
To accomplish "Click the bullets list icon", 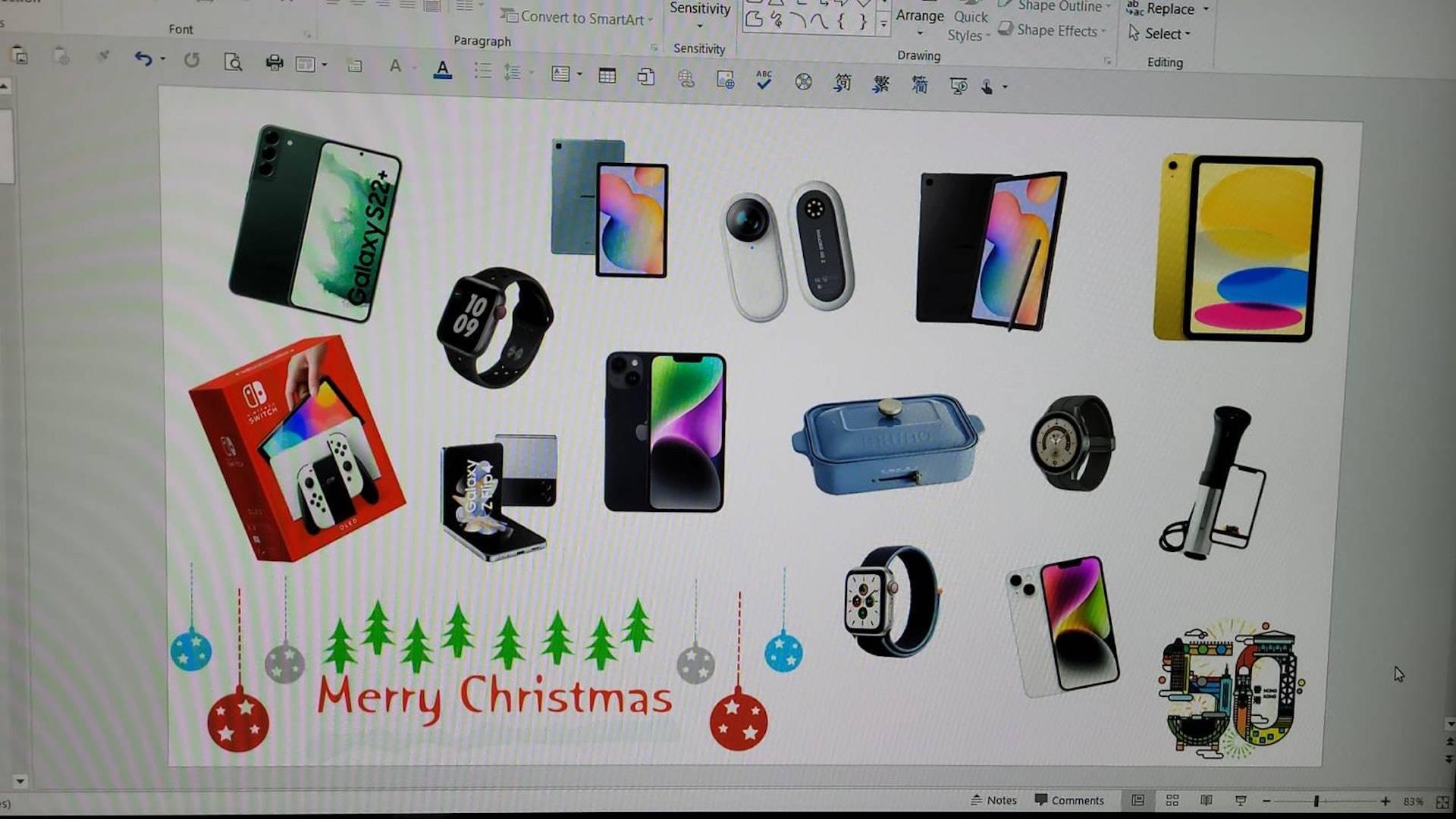I will 482,71.
